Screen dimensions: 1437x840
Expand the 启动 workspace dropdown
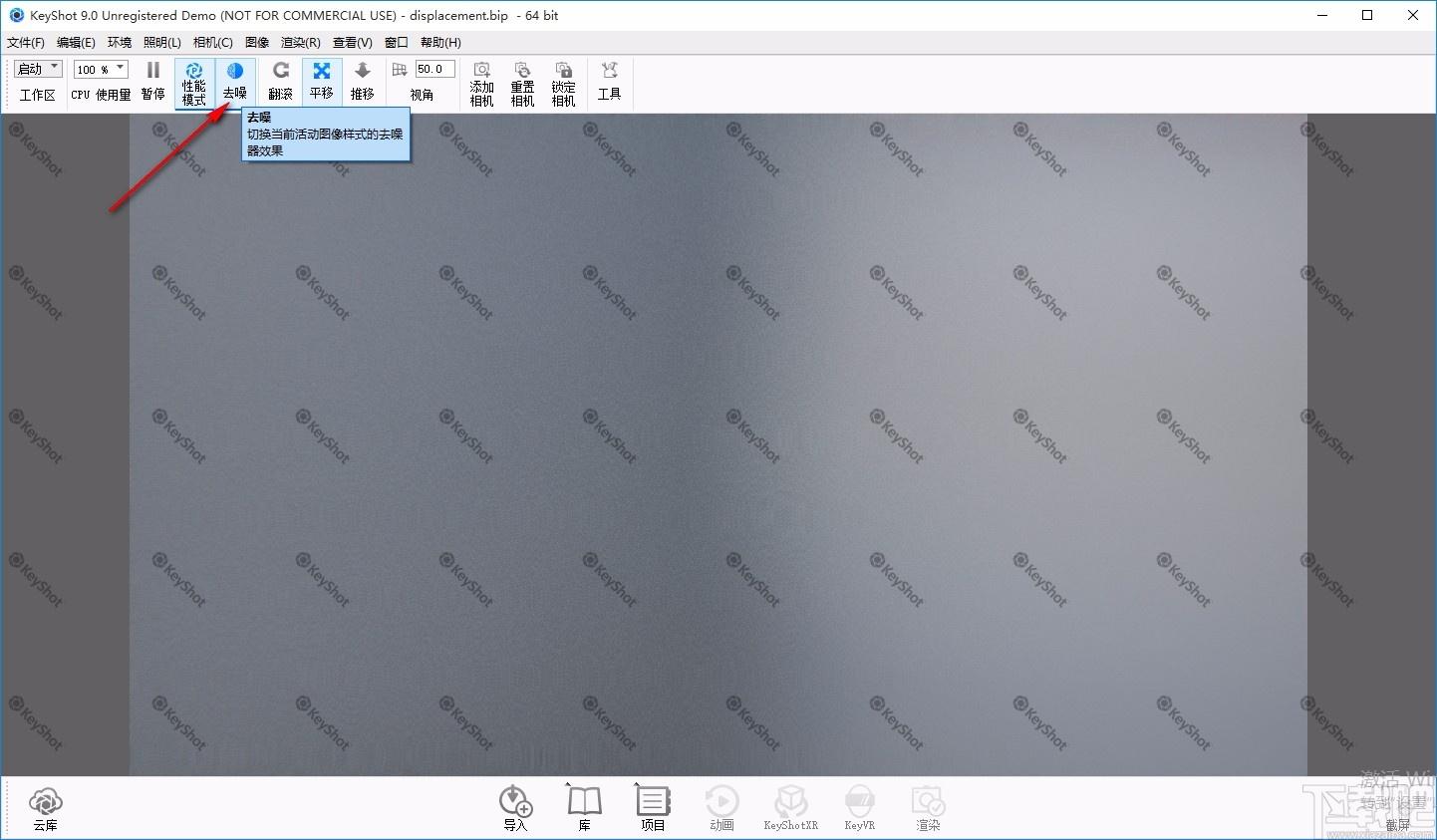pyautogui.click(x=38, y=69)
